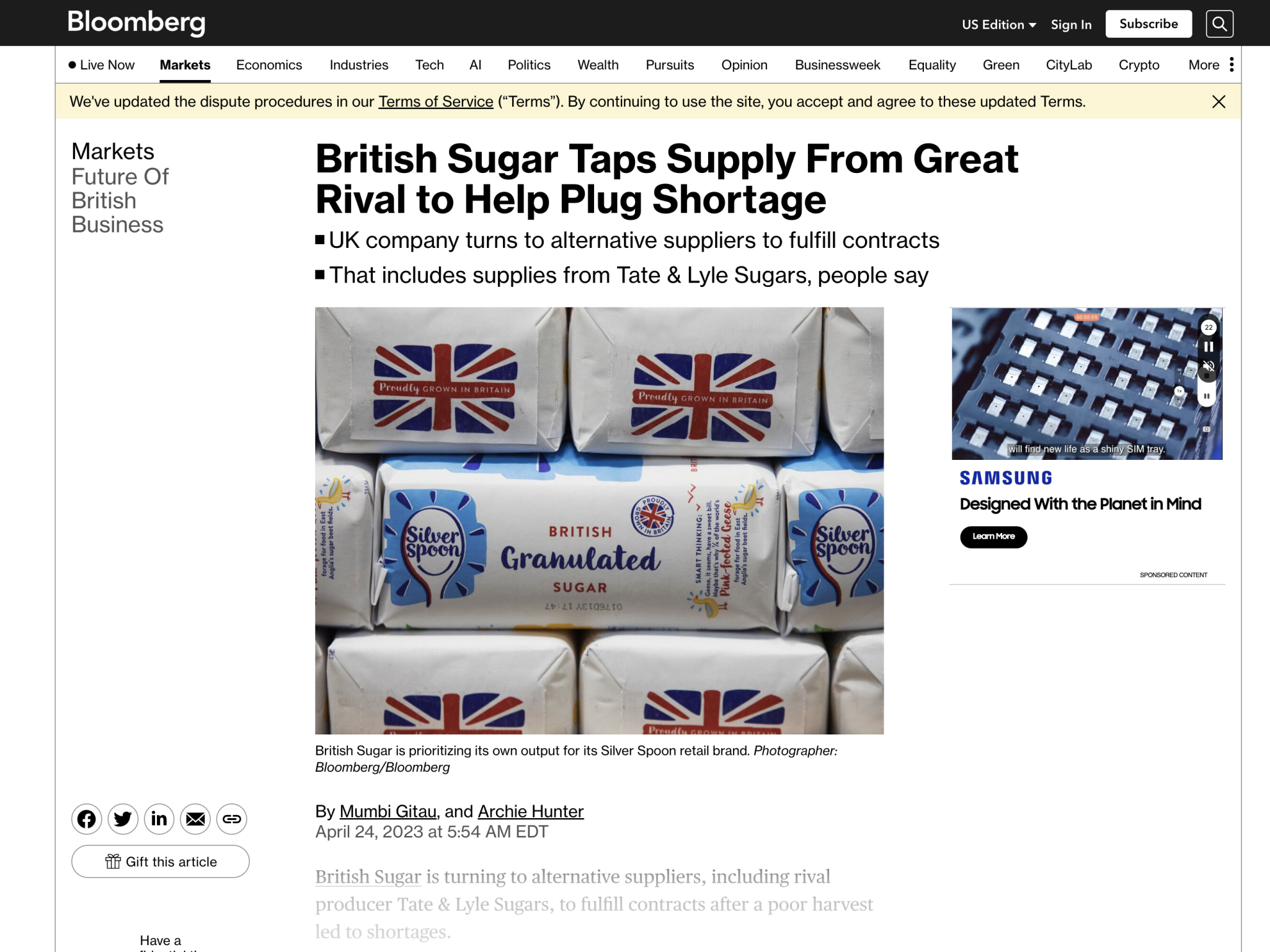1270x952 pixels.
Task: Share article on LinkedIn
Action: pyautogui.click(x=159, y=819)
